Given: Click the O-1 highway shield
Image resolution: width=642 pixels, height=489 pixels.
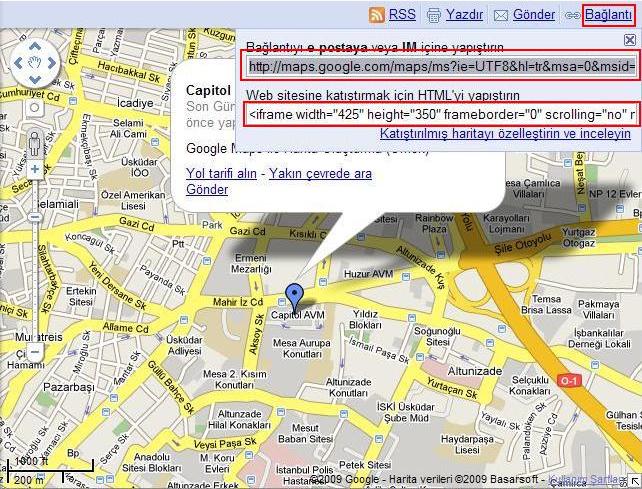Looking at the screenshot, I should point(569,381).
